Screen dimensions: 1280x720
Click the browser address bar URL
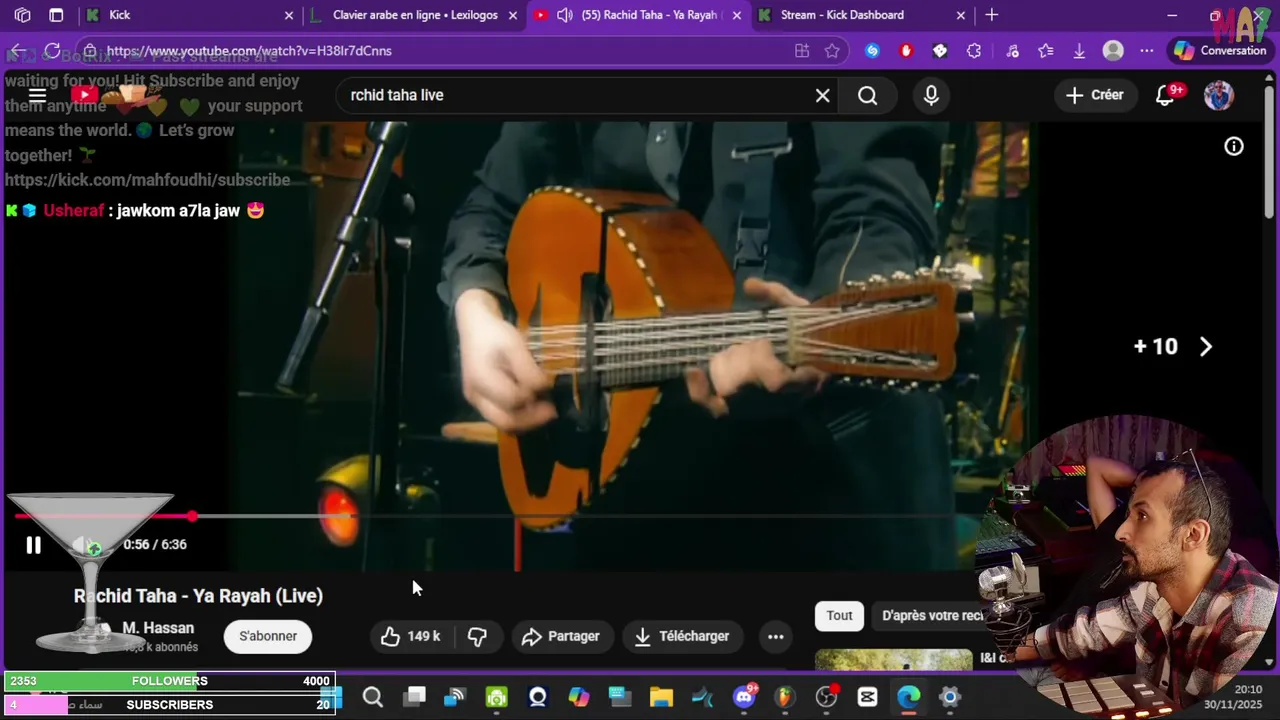click(249, 51)
